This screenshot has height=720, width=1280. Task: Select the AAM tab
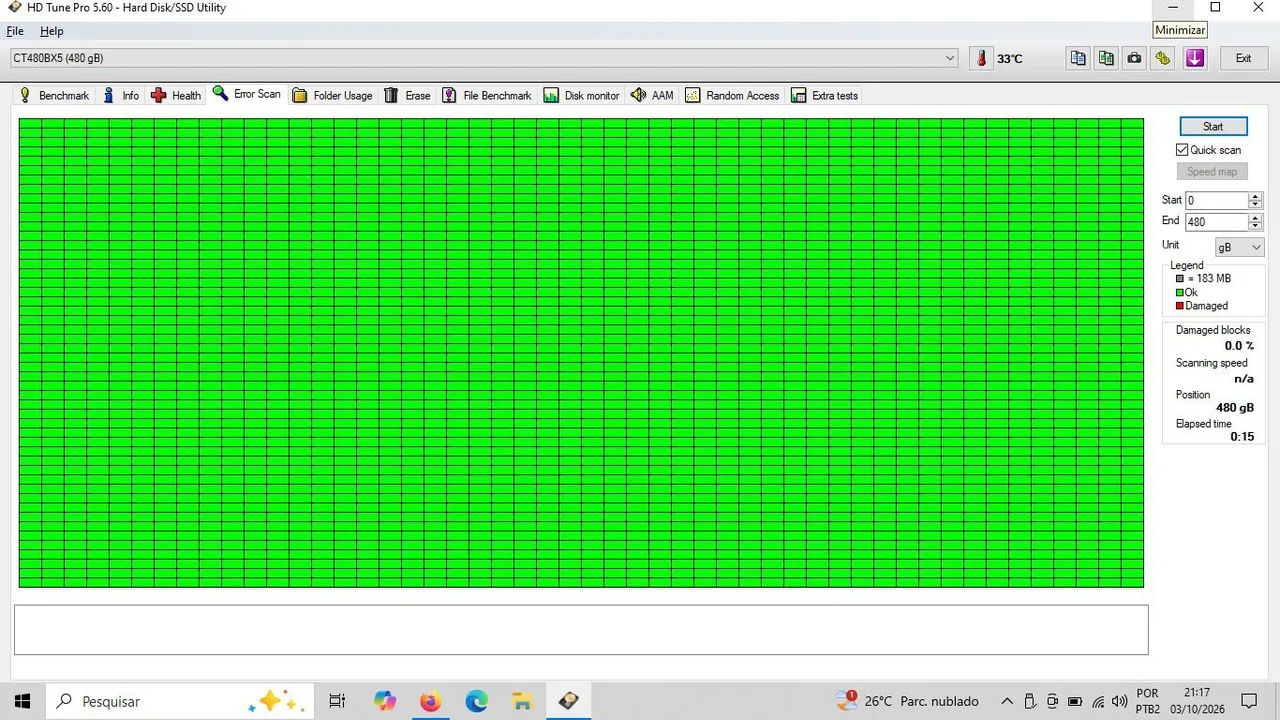(x=652, y=95)
